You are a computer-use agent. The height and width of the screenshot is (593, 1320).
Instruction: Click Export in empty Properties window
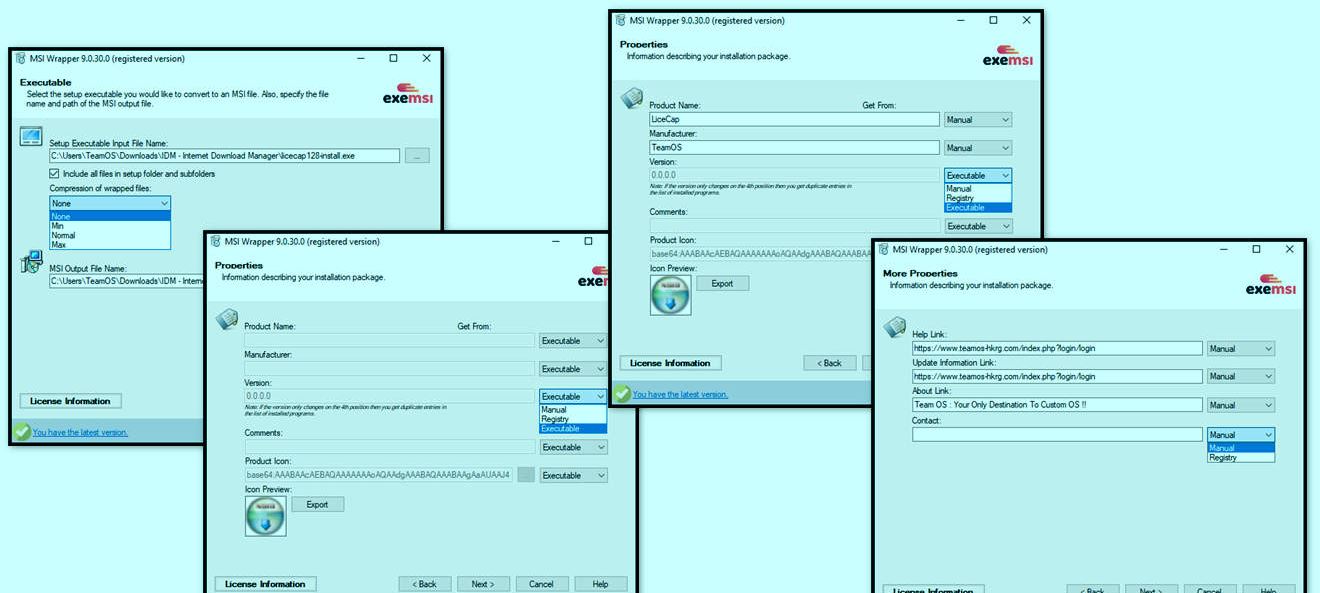317,504
